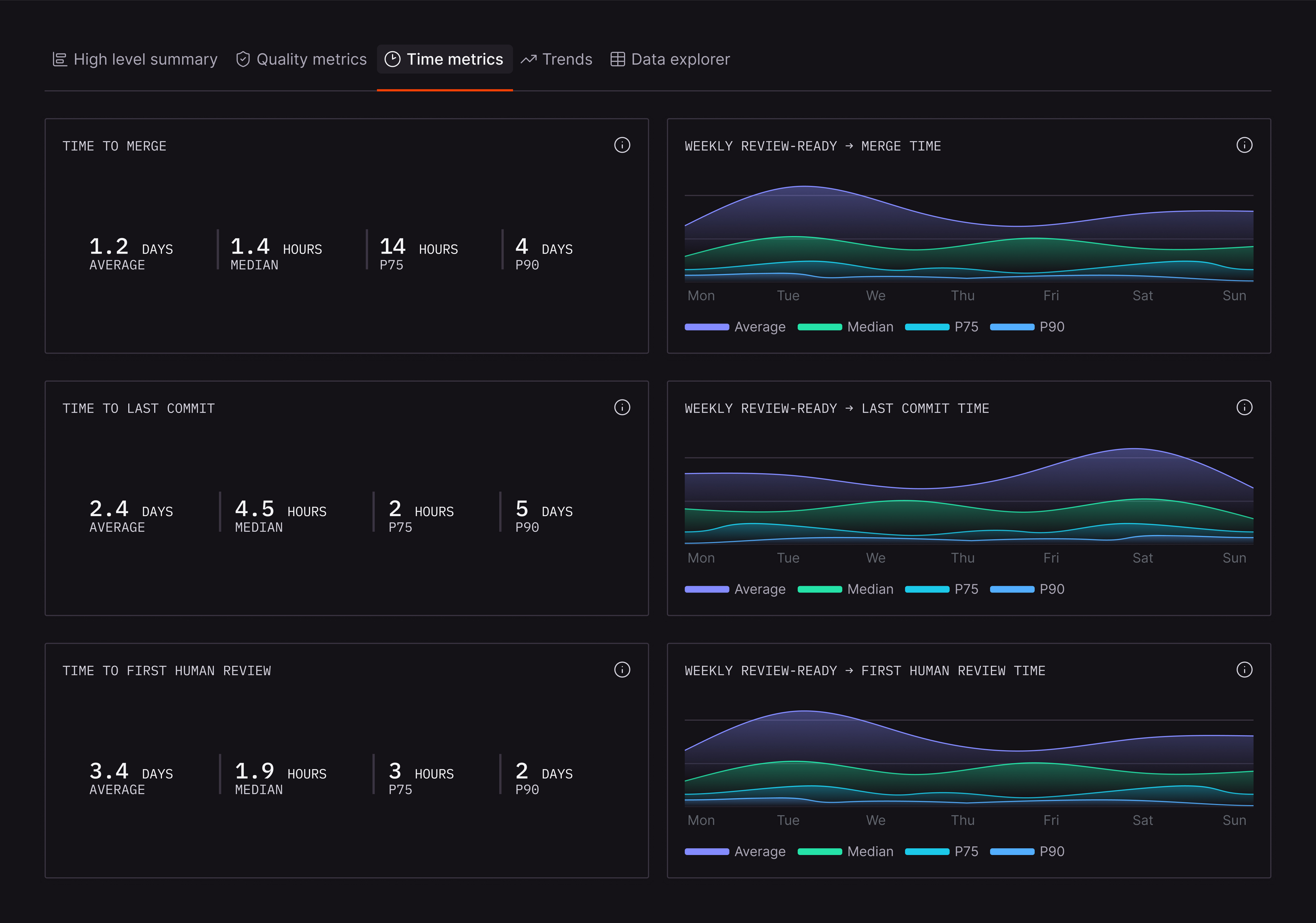Click info icon on Weekly First Human Review chart
Screen dimensions: 1316x923
[x=1244, y=670]
